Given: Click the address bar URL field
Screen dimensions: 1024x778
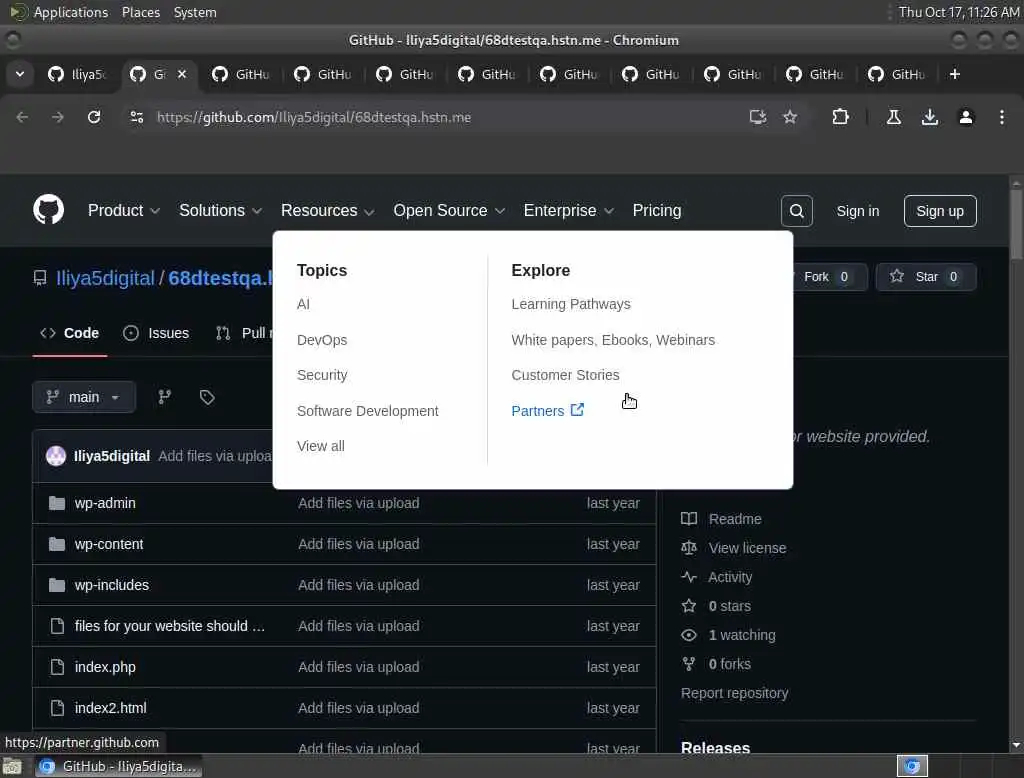Looking at the screenshot, I should tap(313, 117).
